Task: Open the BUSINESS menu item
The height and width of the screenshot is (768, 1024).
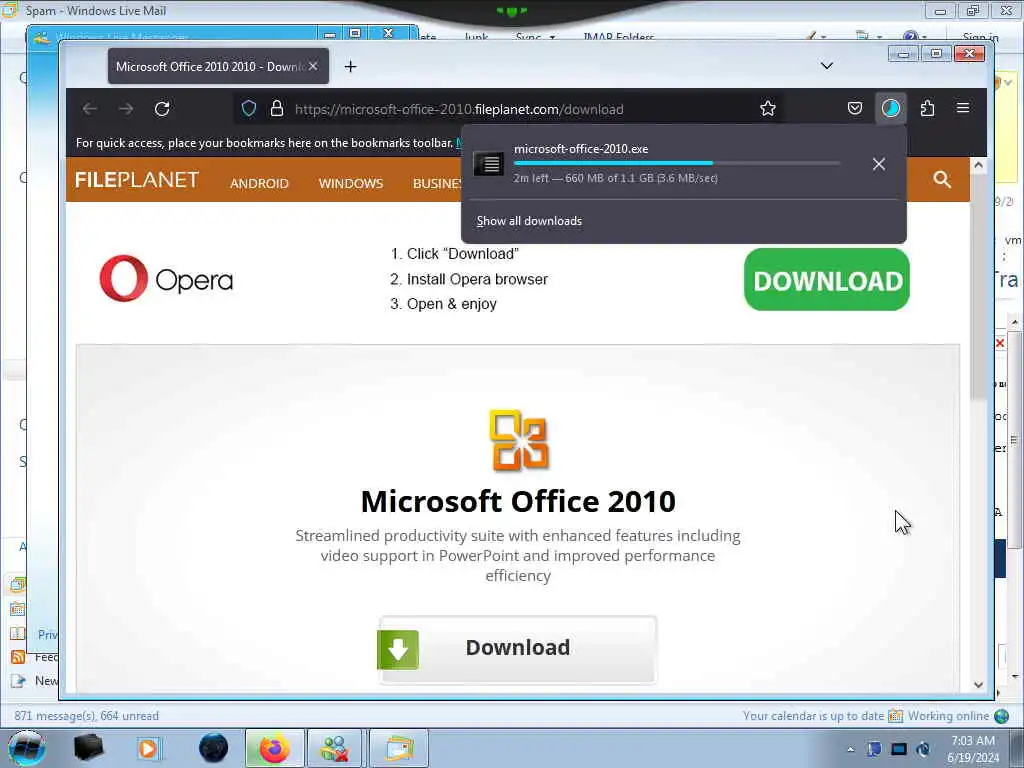Action: [x=437, y=184]
